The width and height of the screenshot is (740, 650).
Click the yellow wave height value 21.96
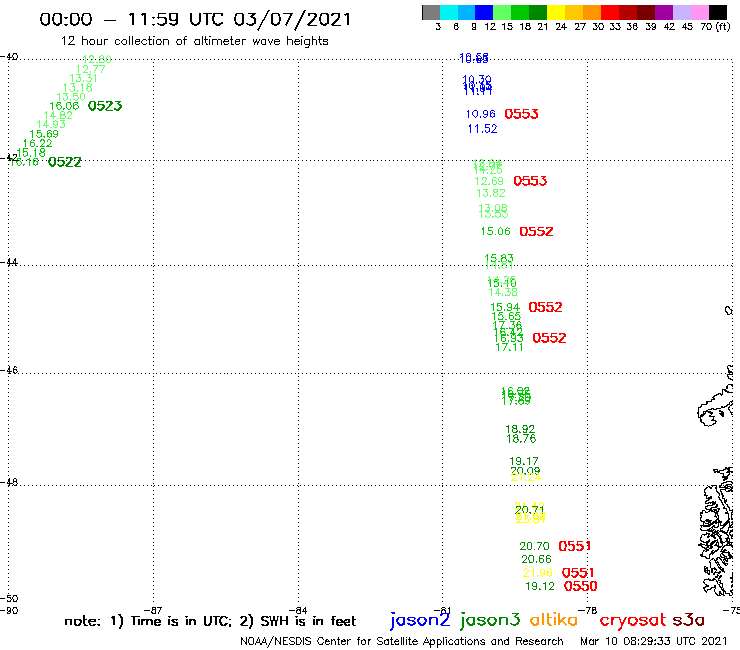[538, 573]
